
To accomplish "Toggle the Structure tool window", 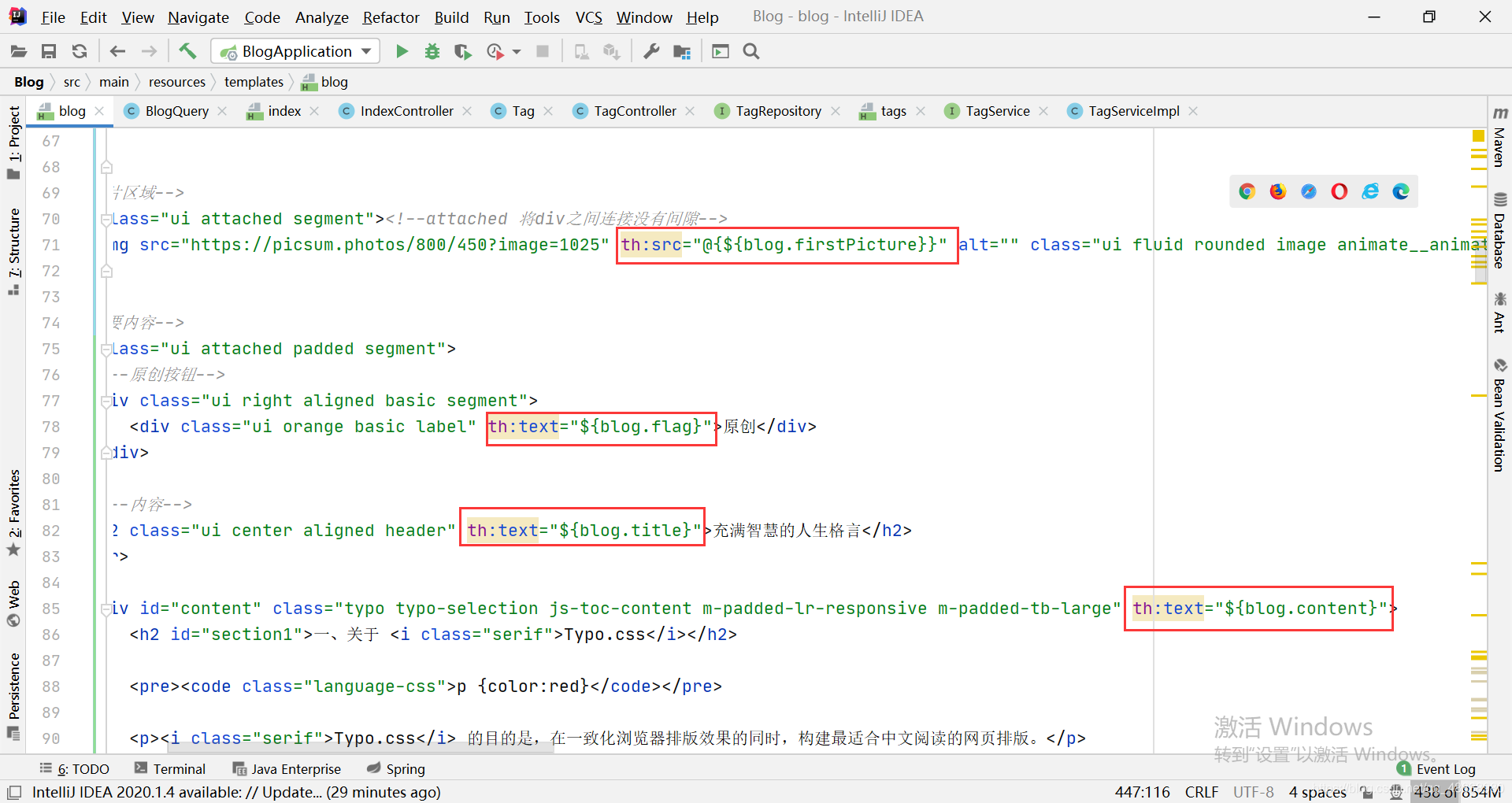I will point(14,251).
